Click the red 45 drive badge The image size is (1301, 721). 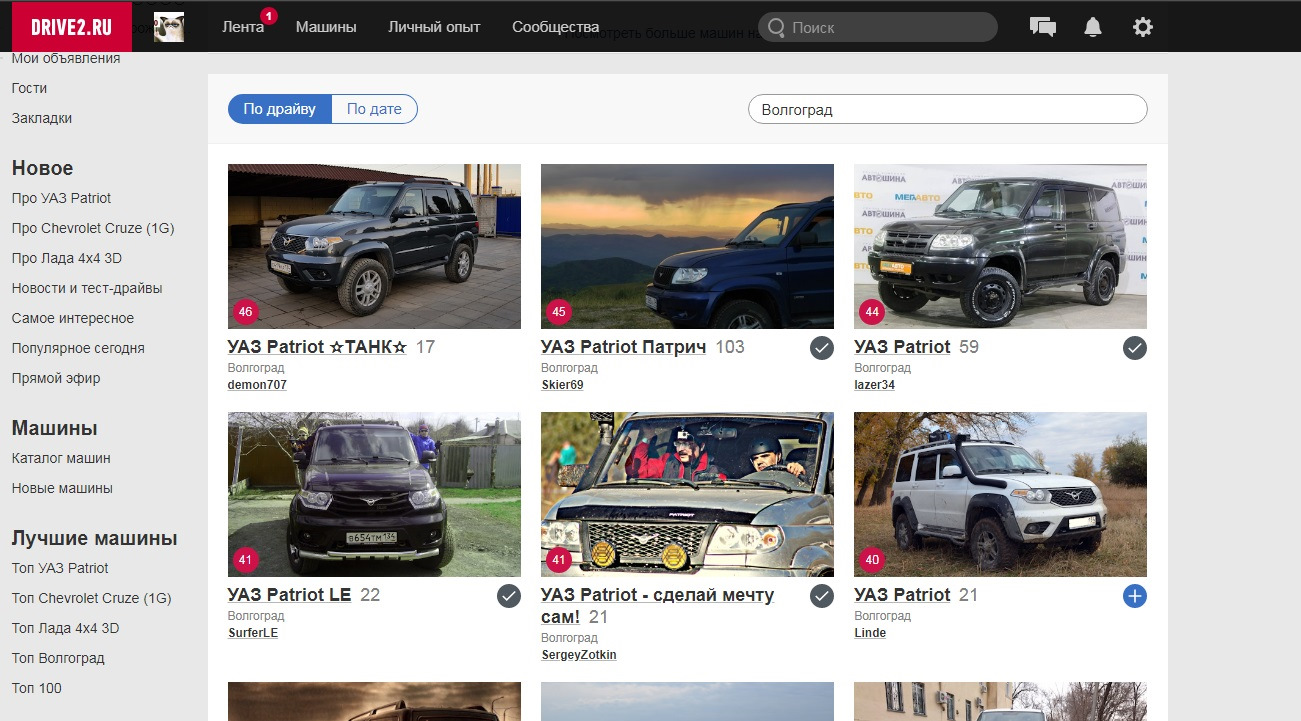coord(559,312)
